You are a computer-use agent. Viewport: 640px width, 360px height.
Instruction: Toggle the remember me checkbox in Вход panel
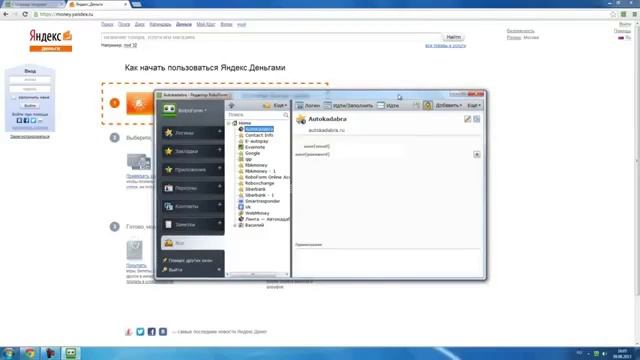coord(14,98)
